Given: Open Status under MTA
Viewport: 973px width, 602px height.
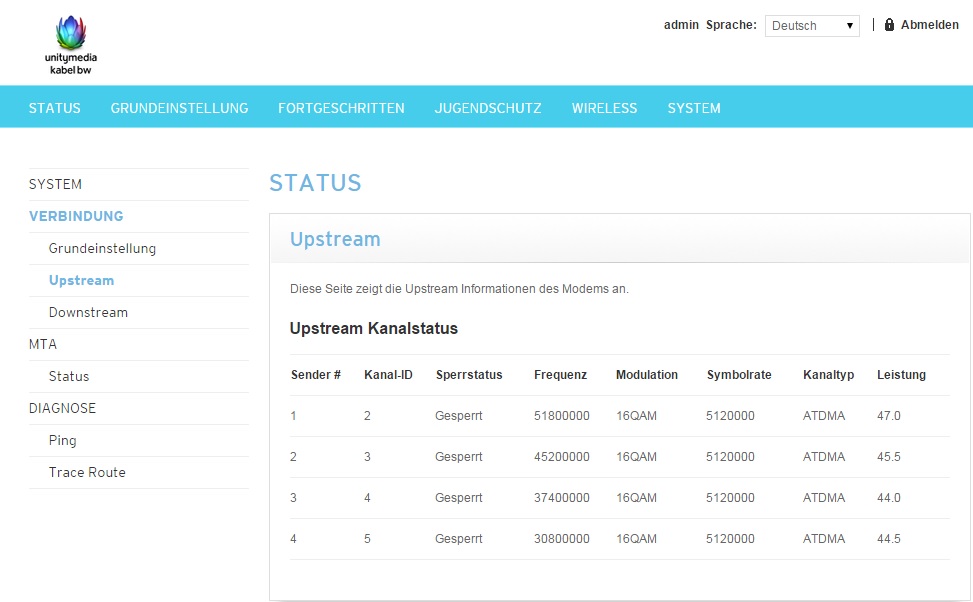Looking at the screenshot, I should 69,376.
